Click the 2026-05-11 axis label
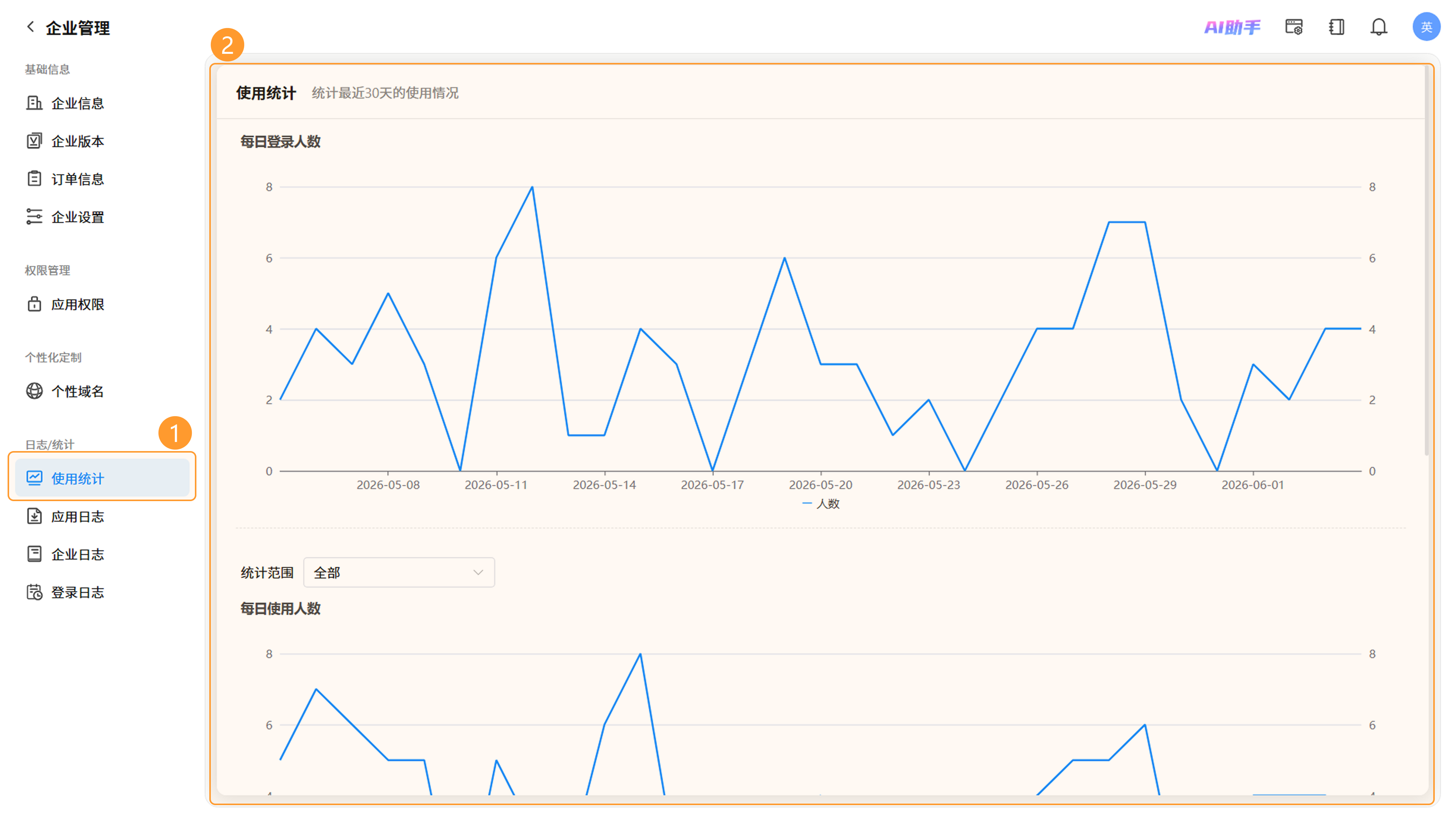1456x818 pixels. pyautogui.click(x=496, y=485)
